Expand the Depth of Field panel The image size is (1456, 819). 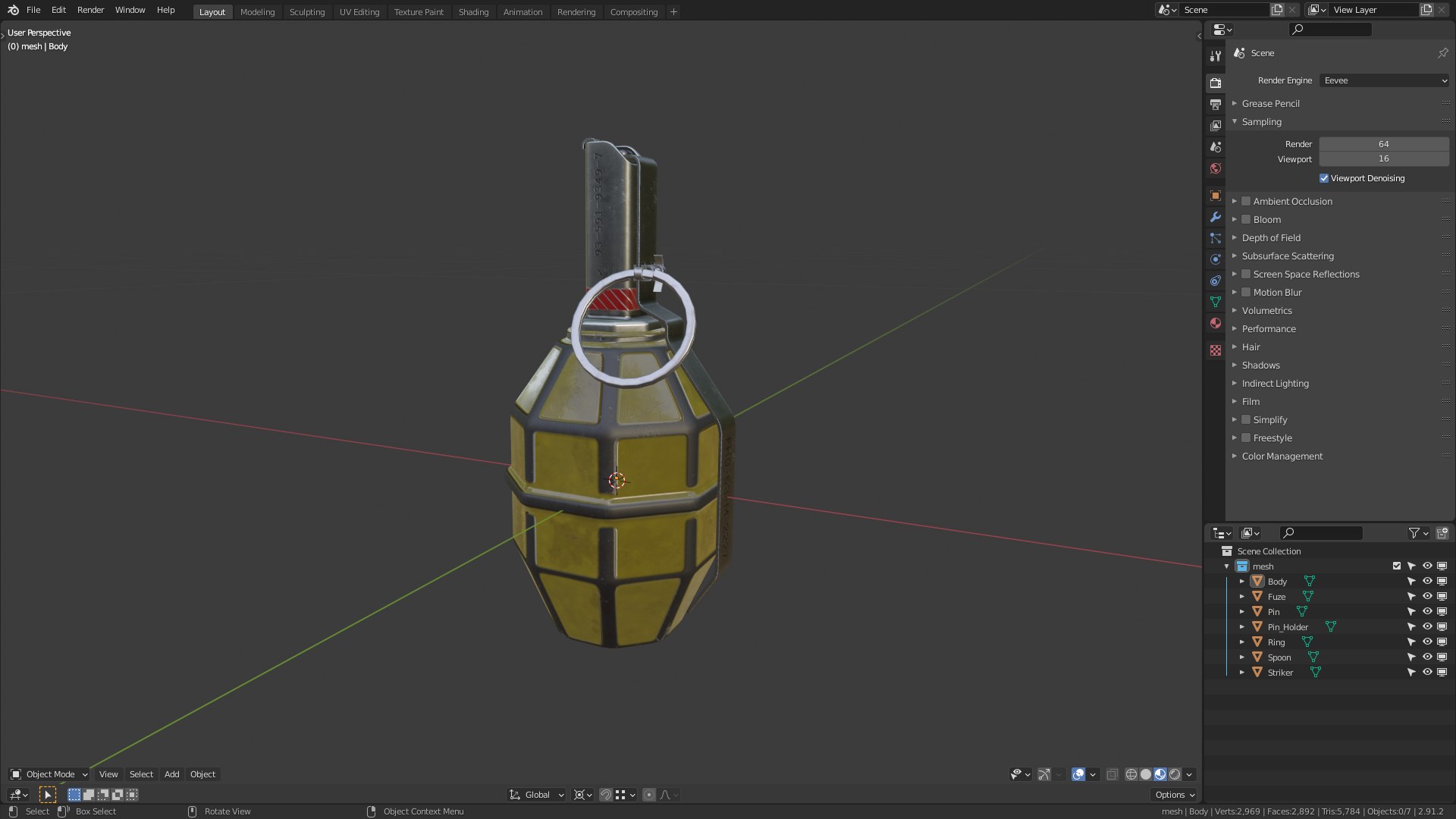[x=1271, y=237]
